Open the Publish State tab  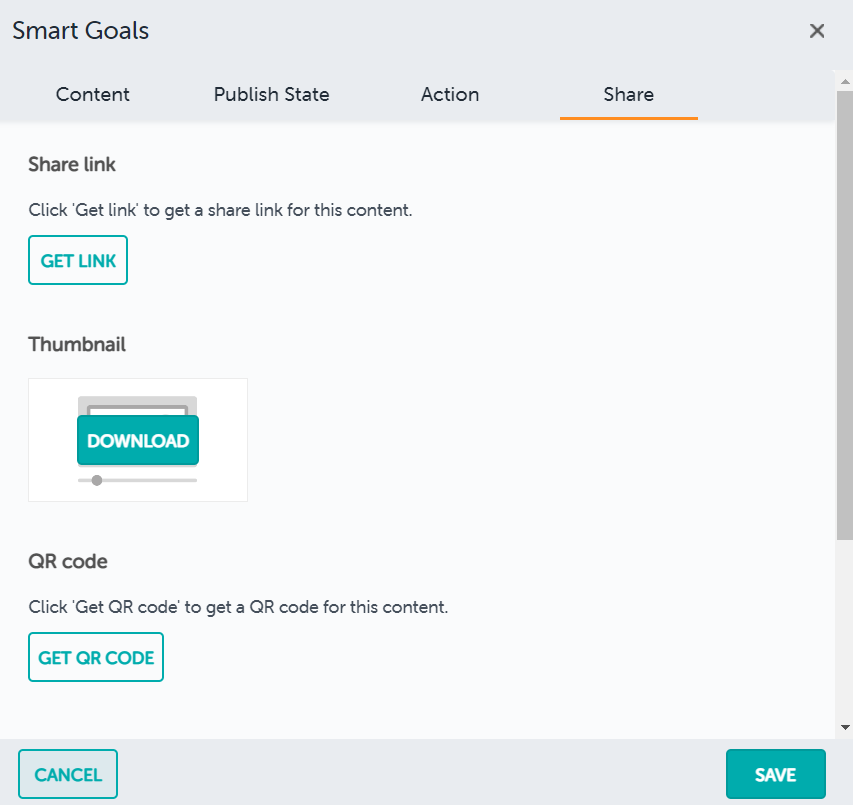pos(271,95)
